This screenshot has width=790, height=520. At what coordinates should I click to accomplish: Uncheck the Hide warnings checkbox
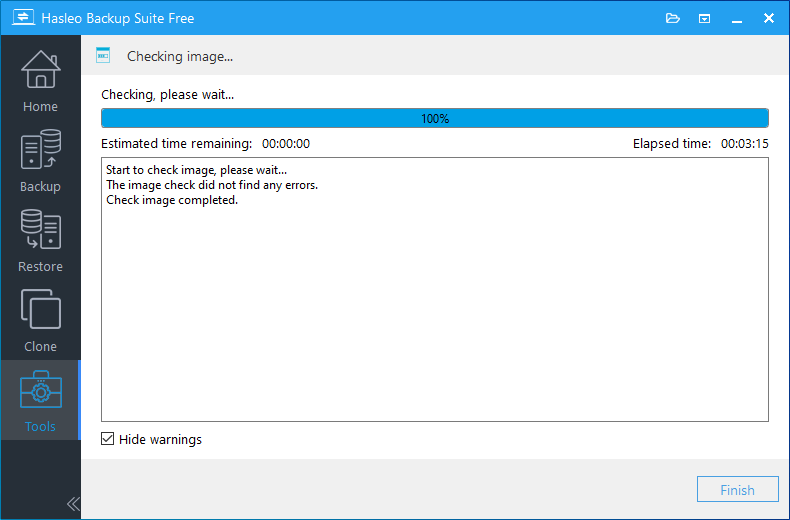(x=108, y=439)
